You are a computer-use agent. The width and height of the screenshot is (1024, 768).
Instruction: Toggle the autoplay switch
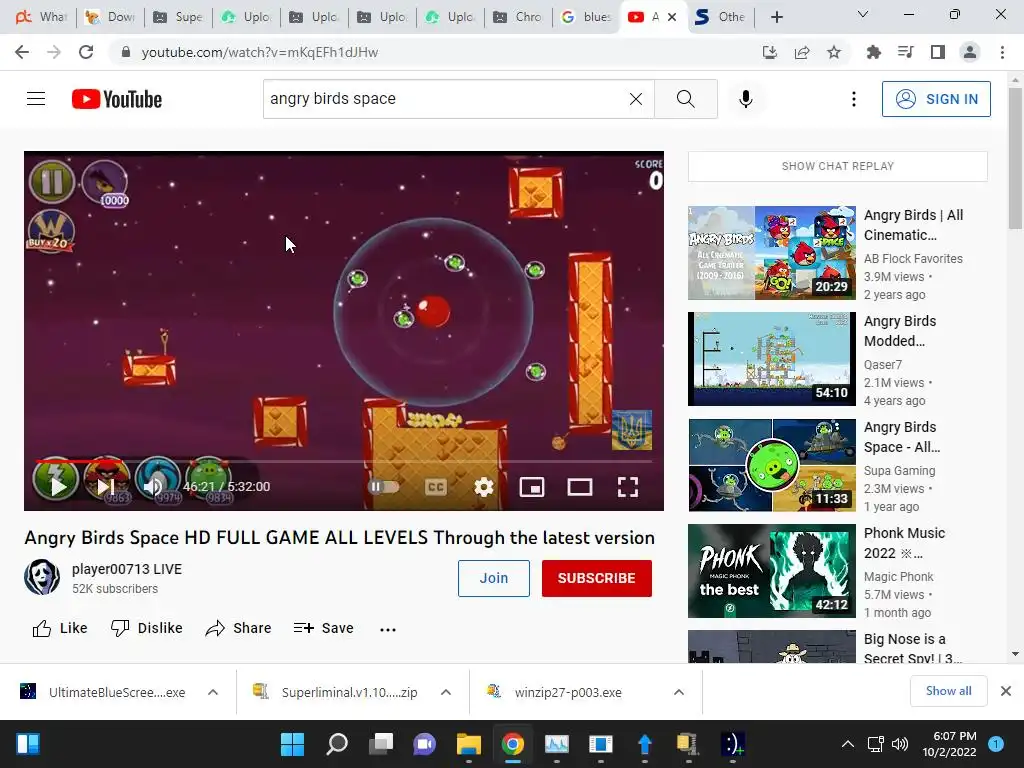(x=383, y=487)
